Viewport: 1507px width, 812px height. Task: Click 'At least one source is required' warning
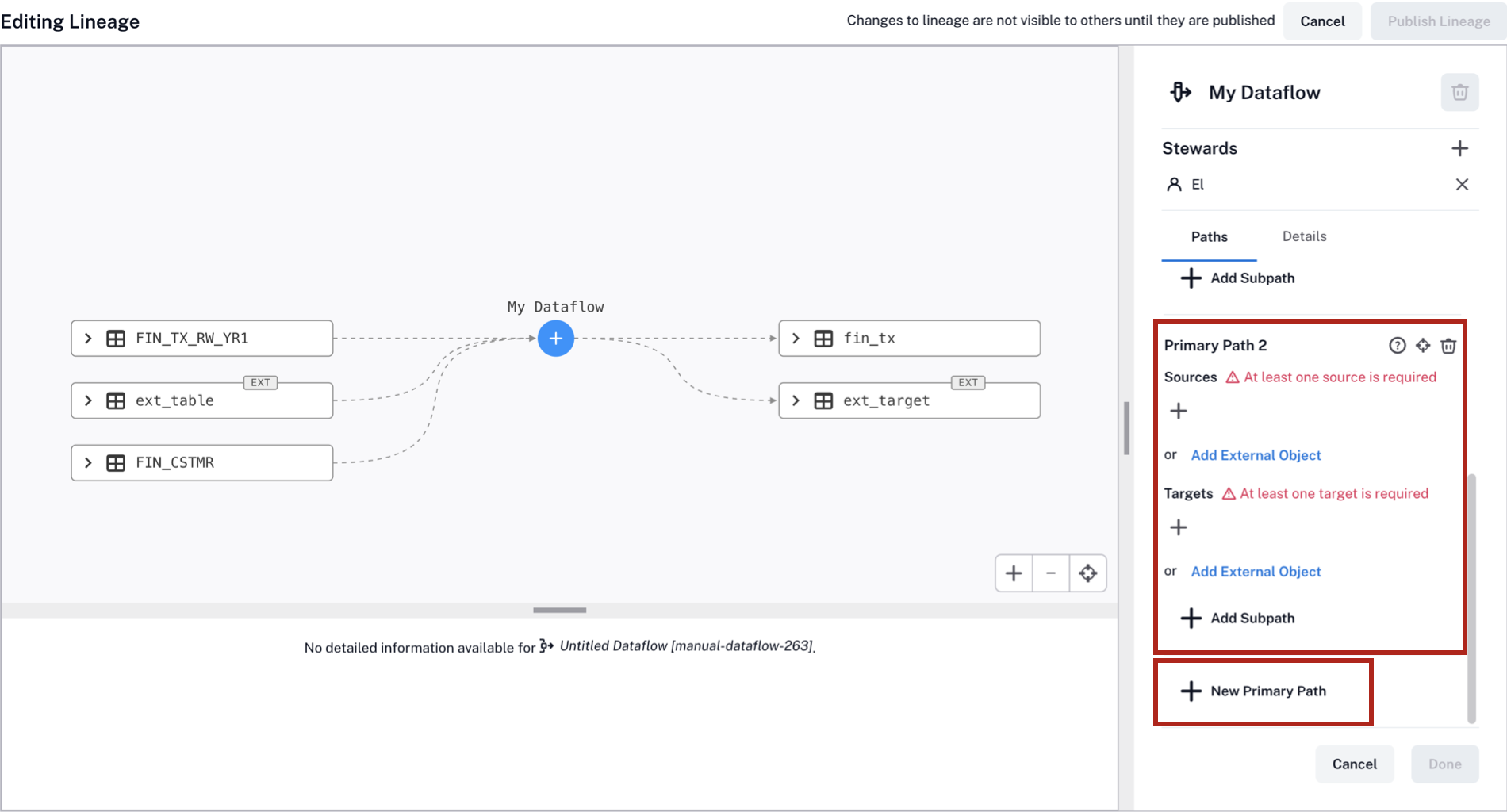[1332, 377]
